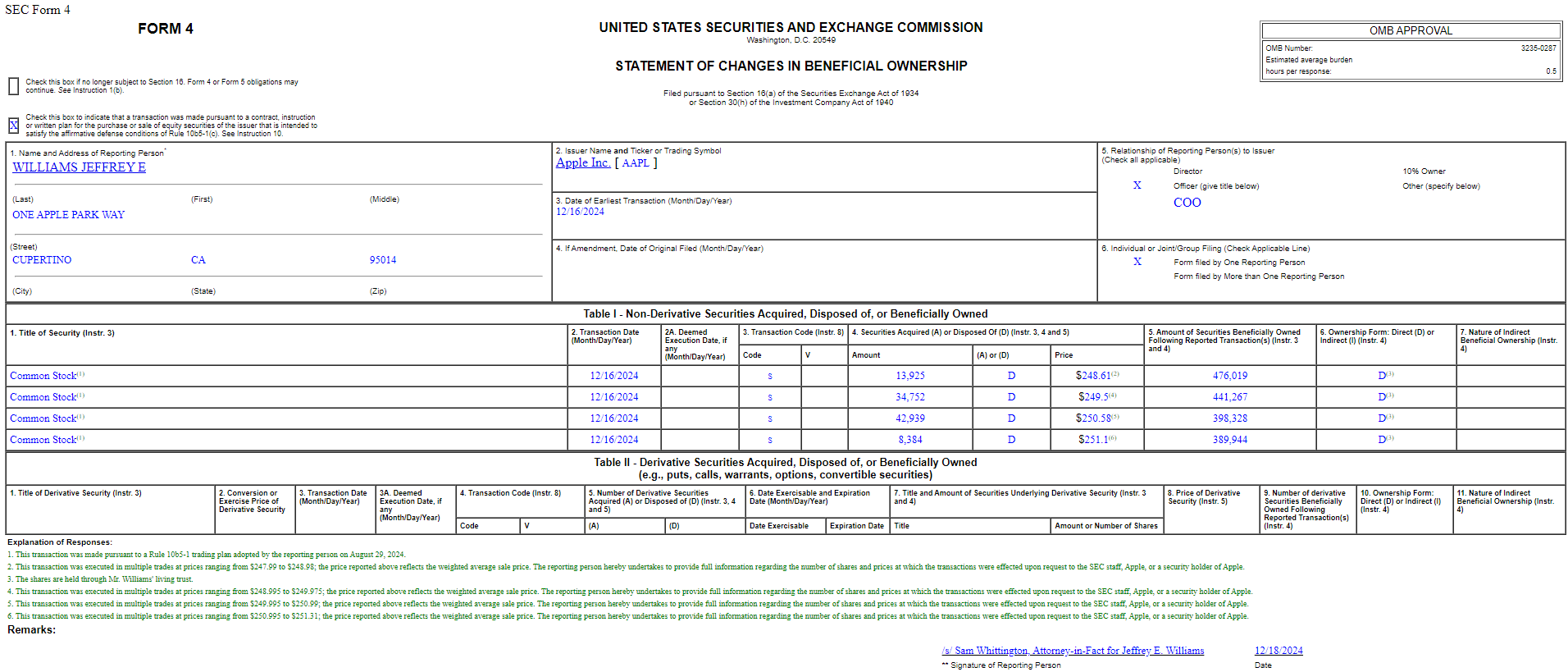1568x672 pixels.
Task: Select the $251.1 price value
Action: (x=1092, y=440)
